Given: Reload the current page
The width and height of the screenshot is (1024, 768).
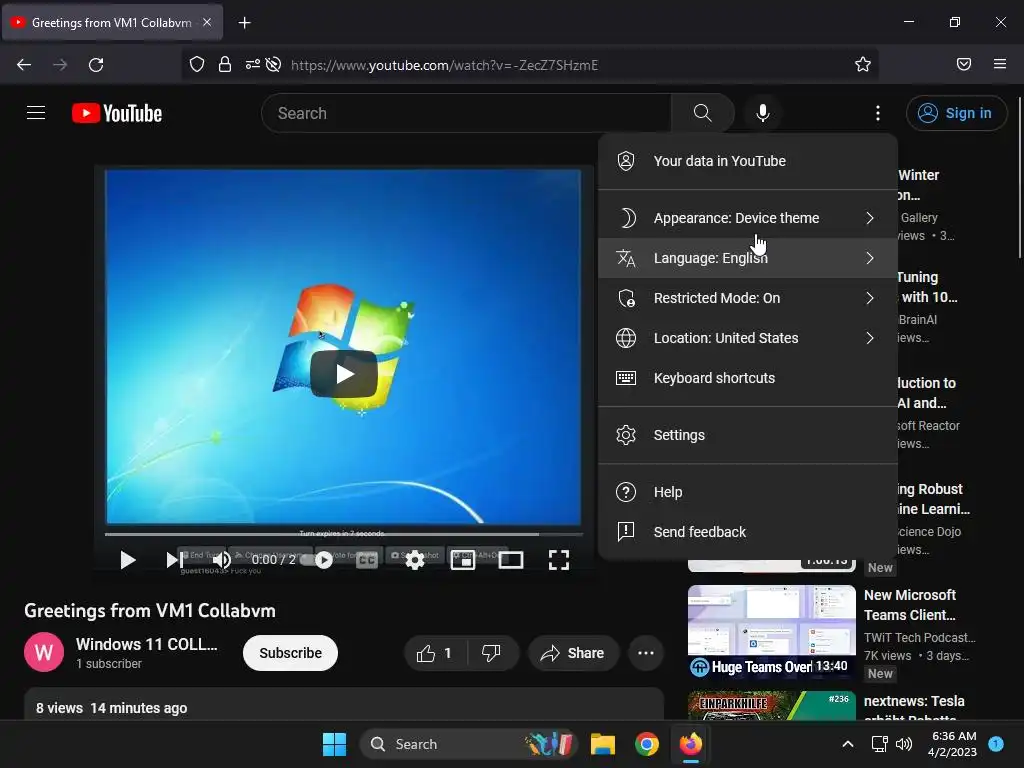Looking at the screenshot, I should point(96,64).
